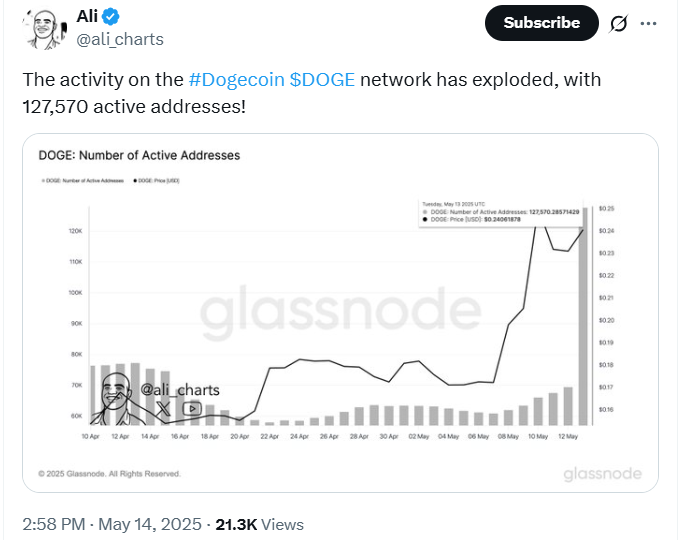Click the large glassnode watermark in chart center
The image size is (682, 540).
(320, 315)
